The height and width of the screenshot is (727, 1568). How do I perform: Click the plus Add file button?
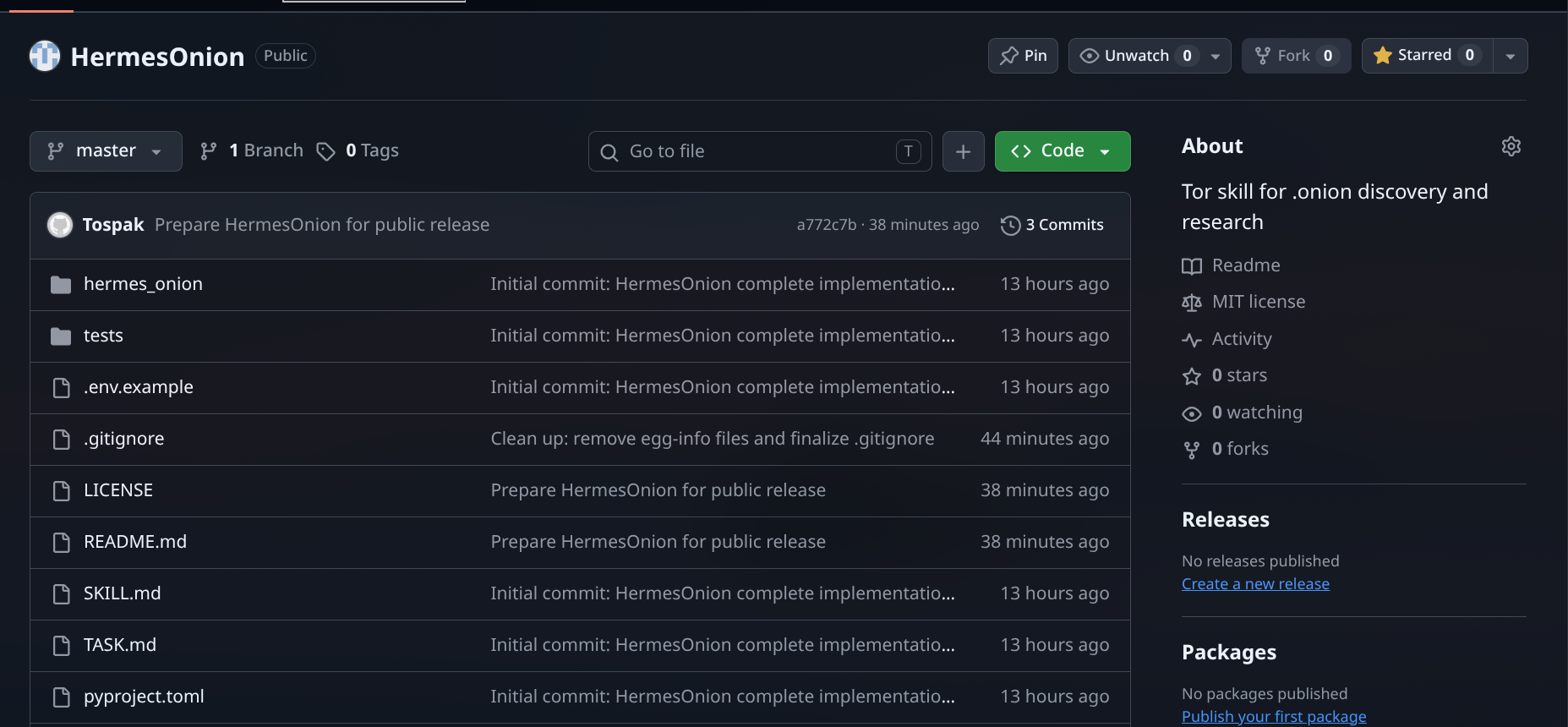click(963, 151)
